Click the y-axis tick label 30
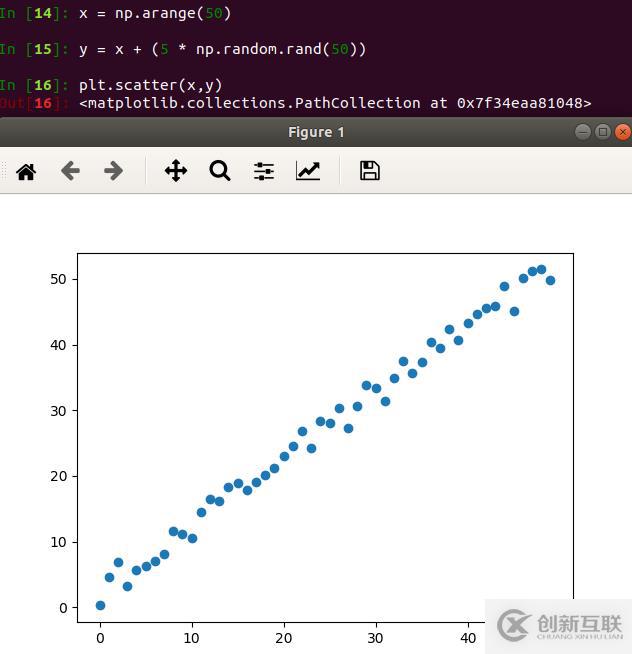This screenshot has width=632, height=654. click(x=58, y=411)
